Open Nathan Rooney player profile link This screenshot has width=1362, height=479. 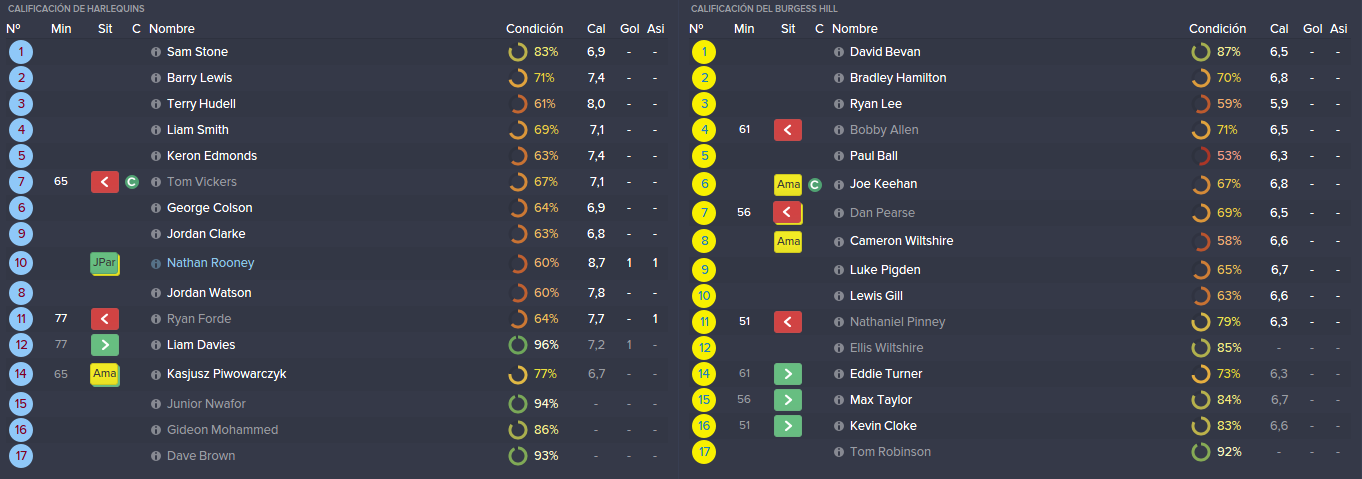pyautogui.click(x=210, y=263)
